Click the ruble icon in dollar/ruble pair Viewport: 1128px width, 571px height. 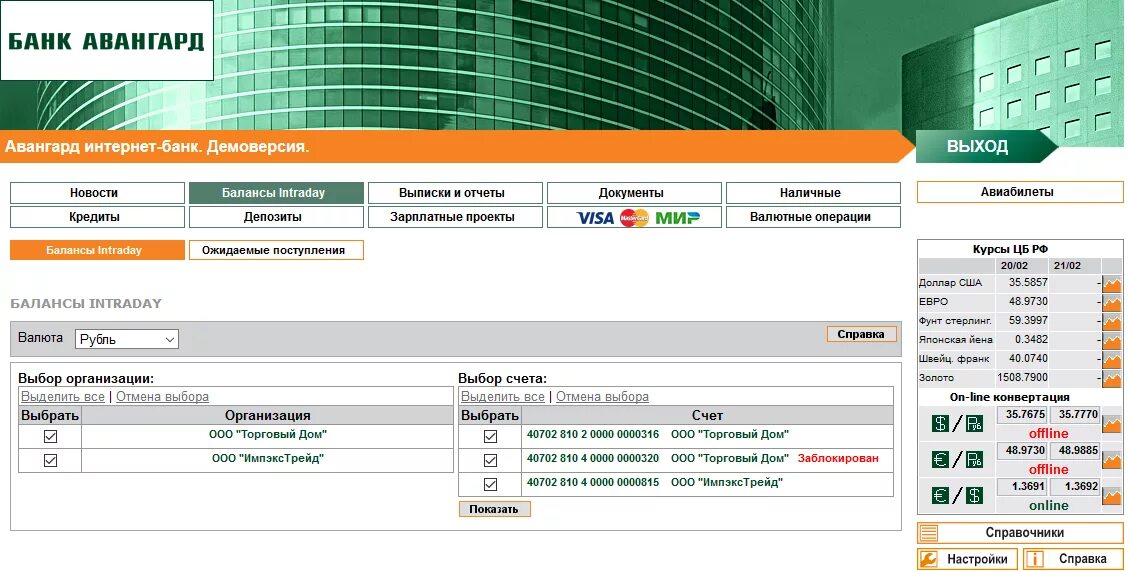[974, 424]
